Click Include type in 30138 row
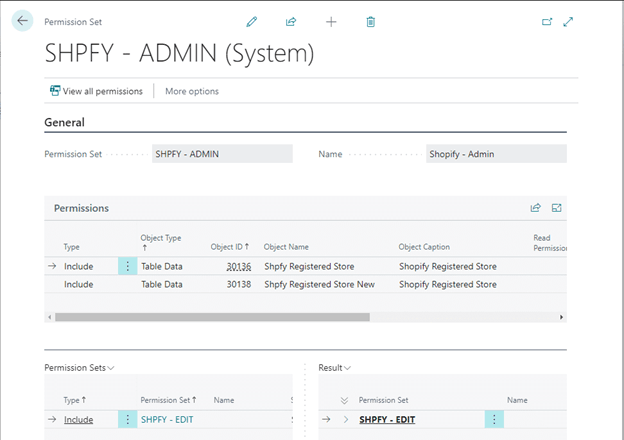 [78, 284]
